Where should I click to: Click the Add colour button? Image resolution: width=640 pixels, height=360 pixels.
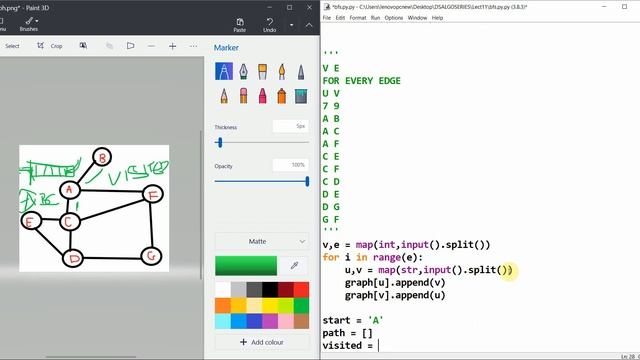tap(262, 342)
